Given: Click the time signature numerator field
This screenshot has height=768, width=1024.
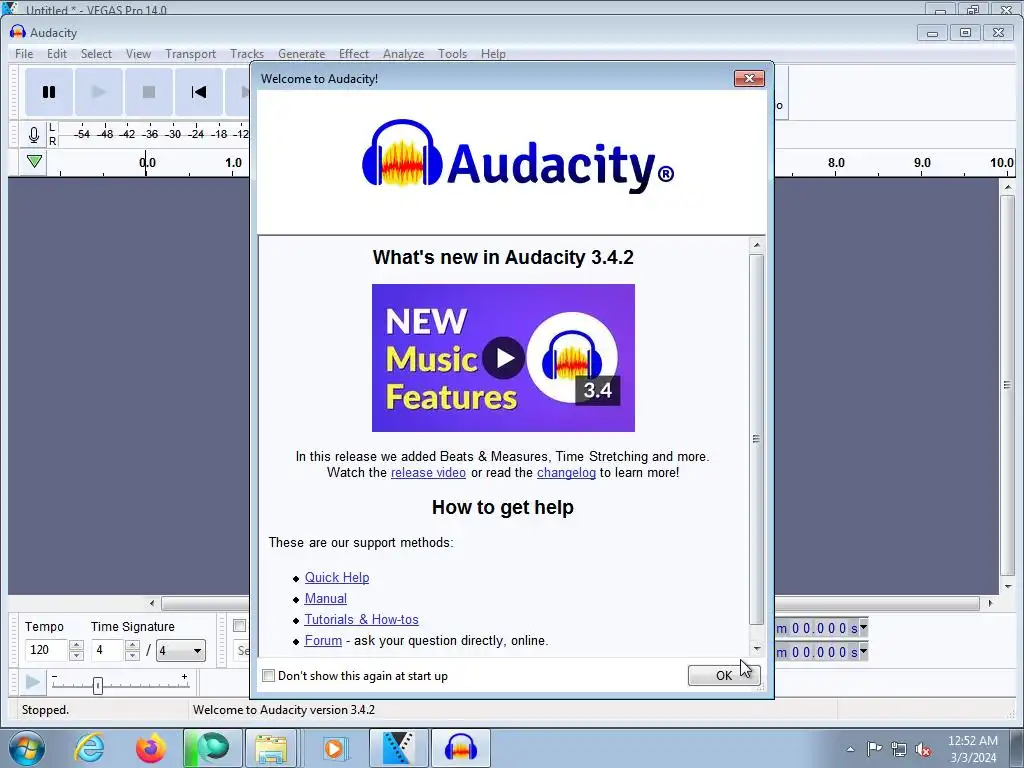Looking at the screenshot, I should pos(108,650).
